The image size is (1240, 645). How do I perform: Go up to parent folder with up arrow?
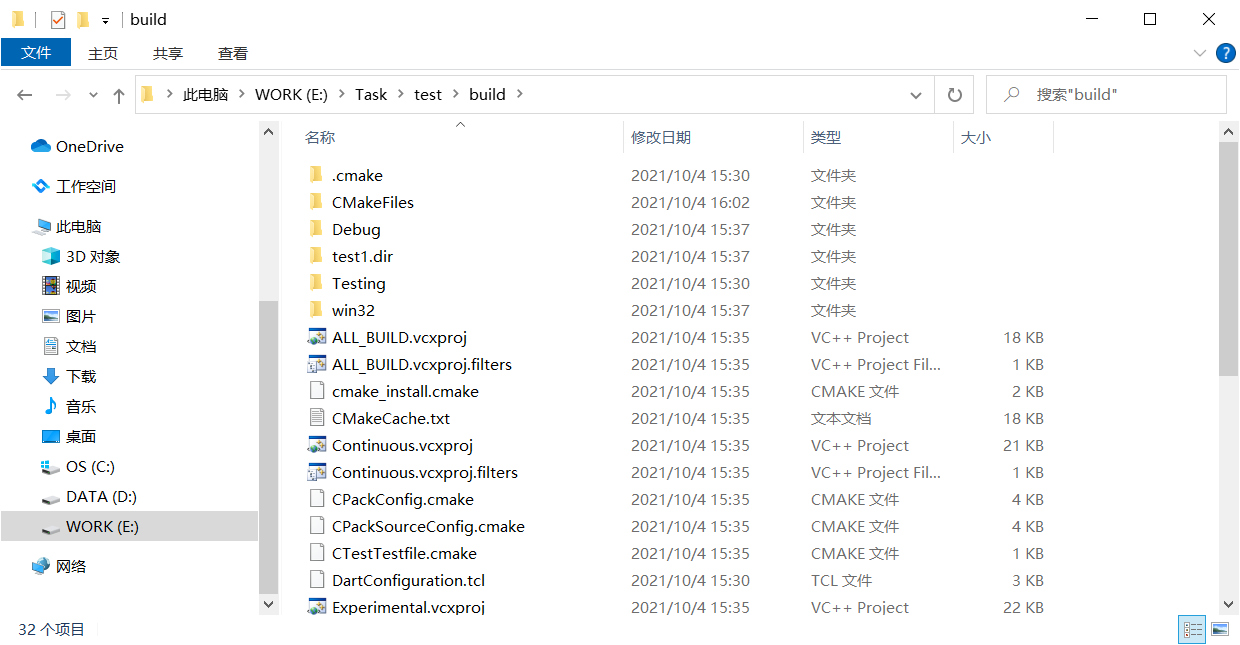pos(118,94)
